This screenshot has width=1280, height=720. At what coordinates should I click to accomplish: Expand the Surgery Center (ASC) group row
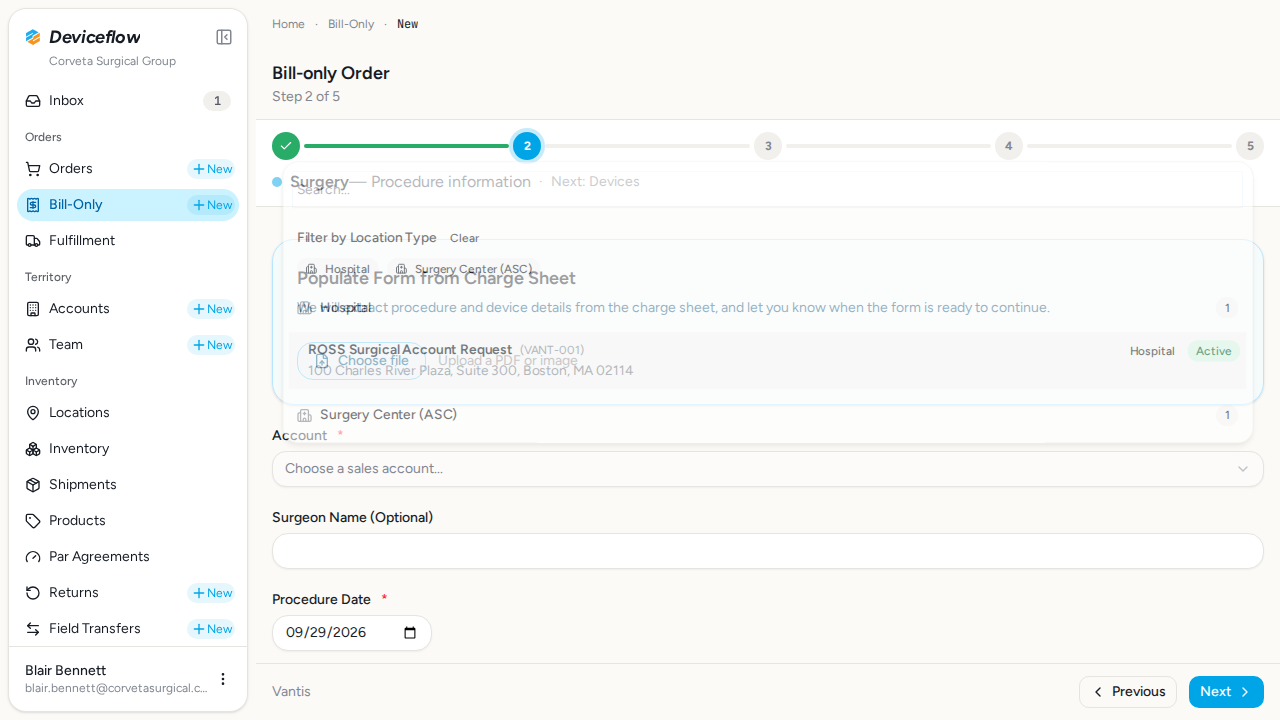click(768, 415)
